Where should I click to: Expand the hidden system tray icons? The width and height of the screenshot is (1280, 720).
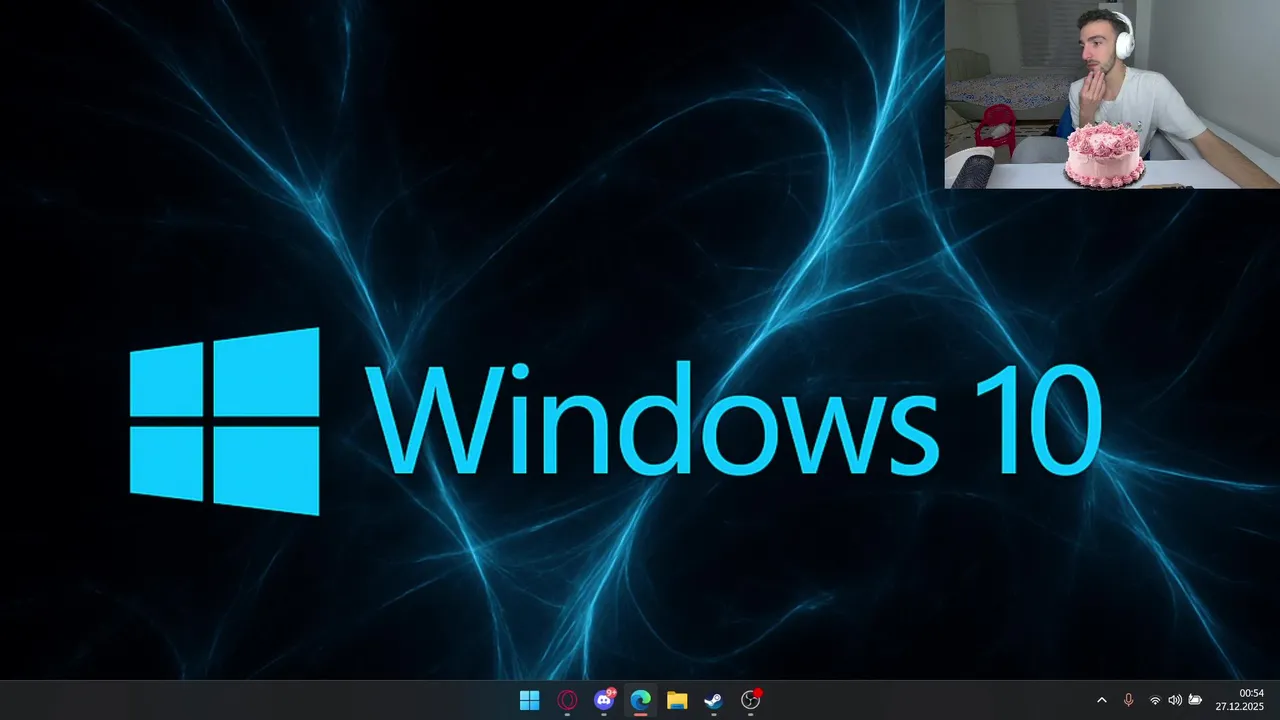pos(1102,700)
